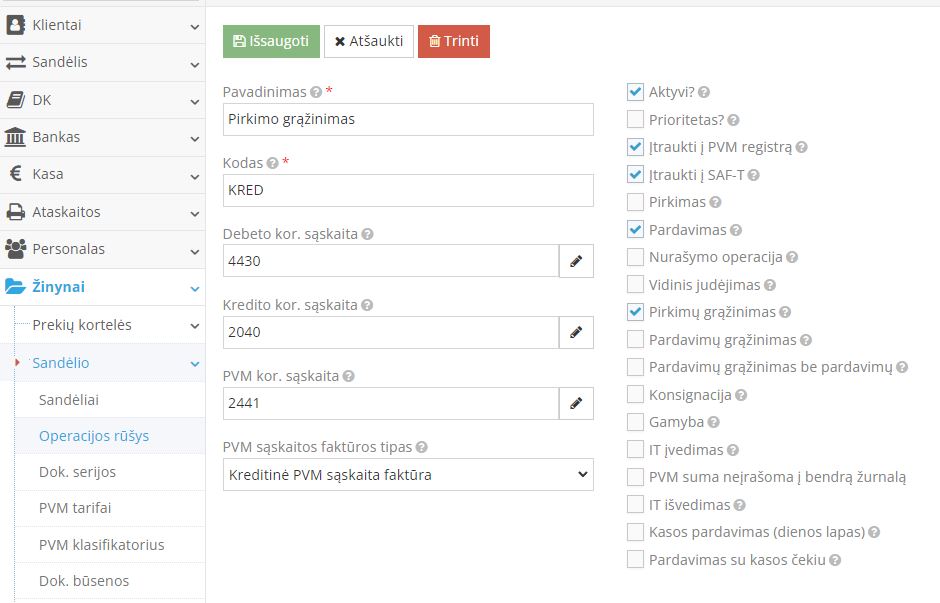Viewport: 940px width, 603px height.
Task: Open PVM sąskaitos faktūros tipas dropdown
Action: 408,475
